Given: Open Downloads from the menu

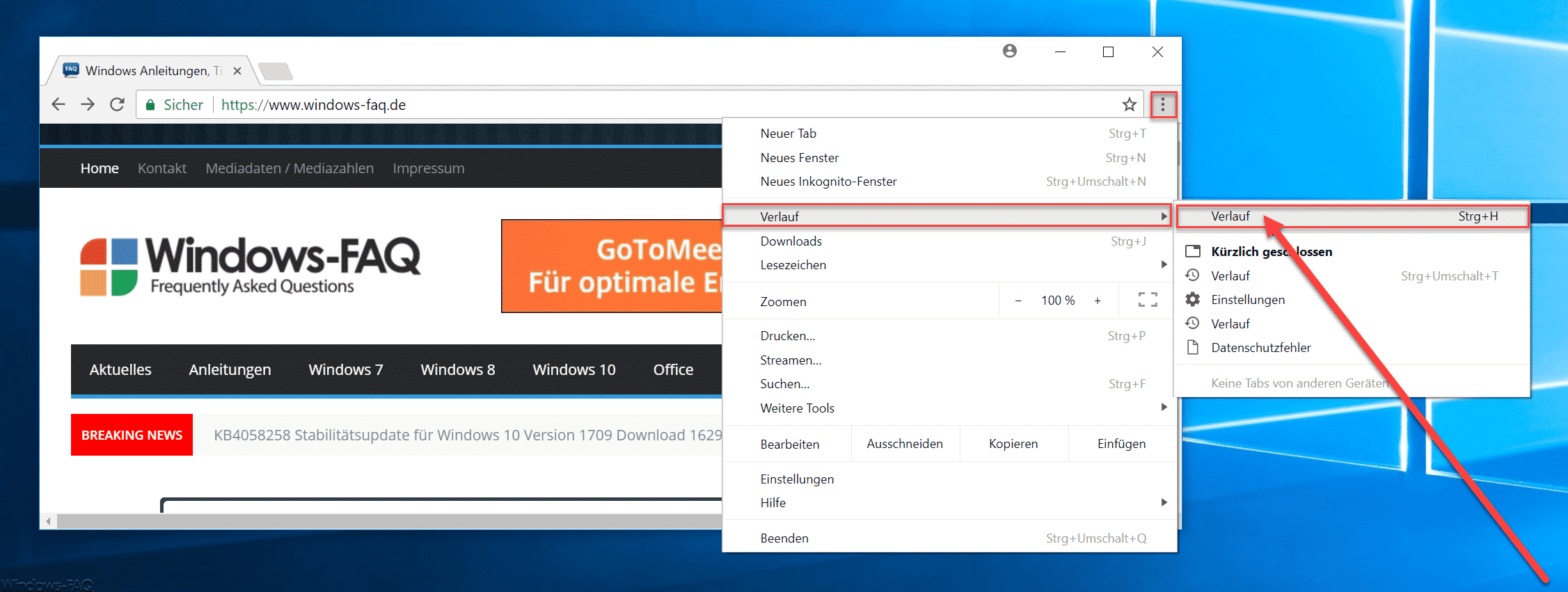Looking at the screenshot, I should [949, 241].
